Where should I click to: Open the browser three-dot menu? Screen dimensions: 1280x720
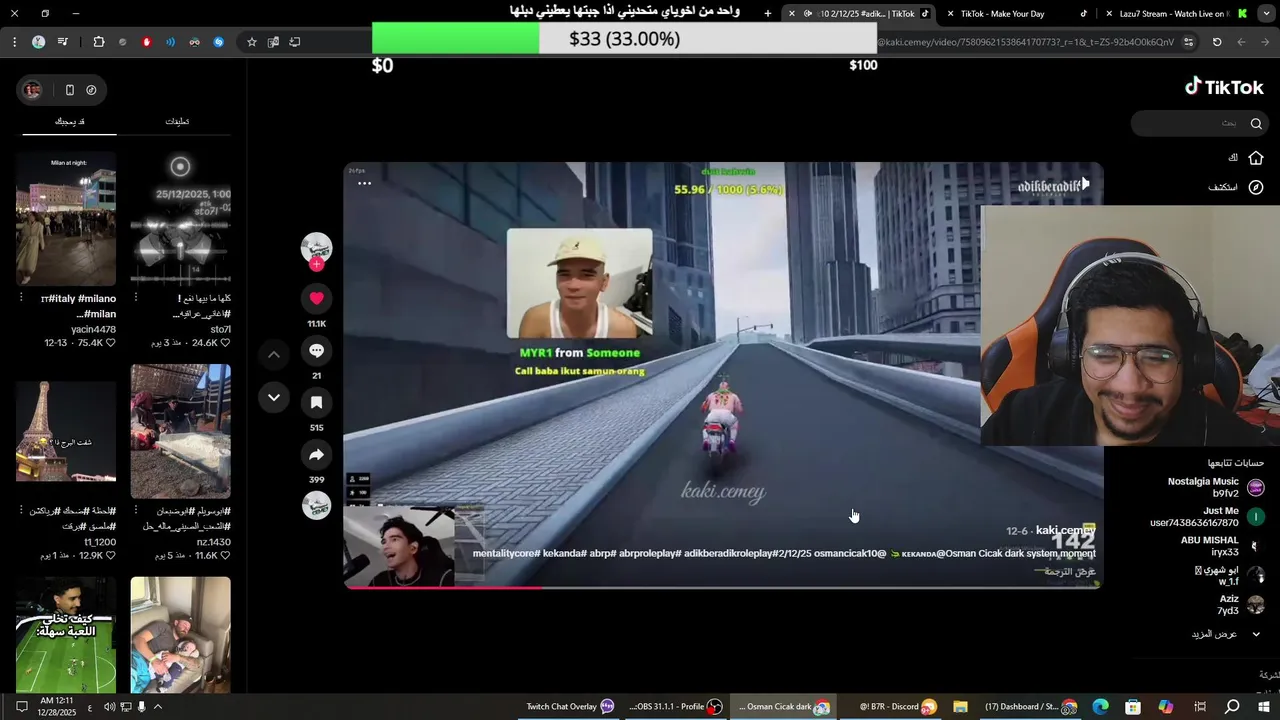tap(14, 42)
